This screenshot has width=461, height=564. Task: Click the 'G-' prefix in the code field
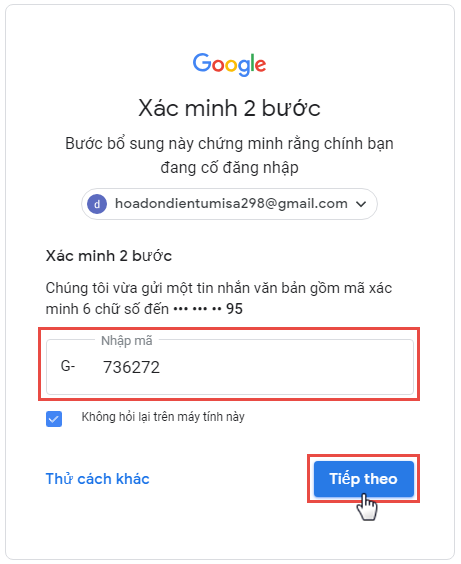coord(68,366)
